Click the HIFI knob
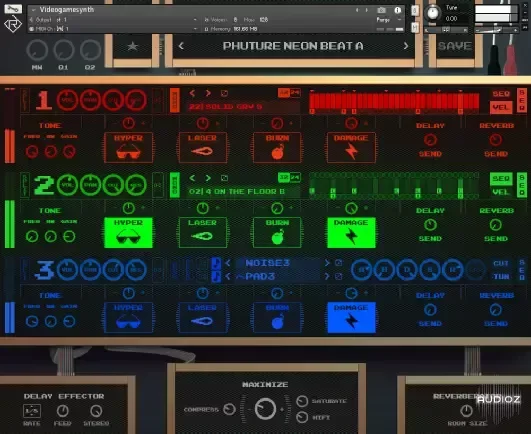The image size is (531, 434). tap(302, 417)
